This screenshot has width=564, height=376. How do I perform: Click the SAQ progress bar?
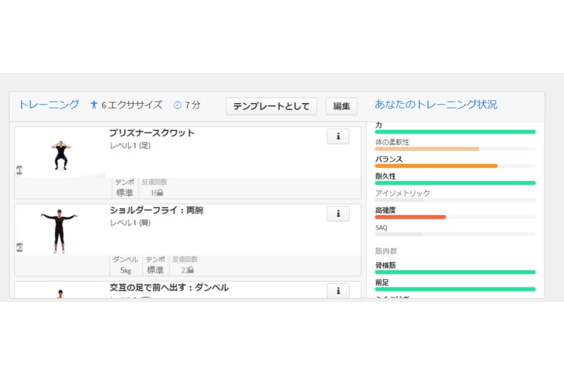coord(455,234)
